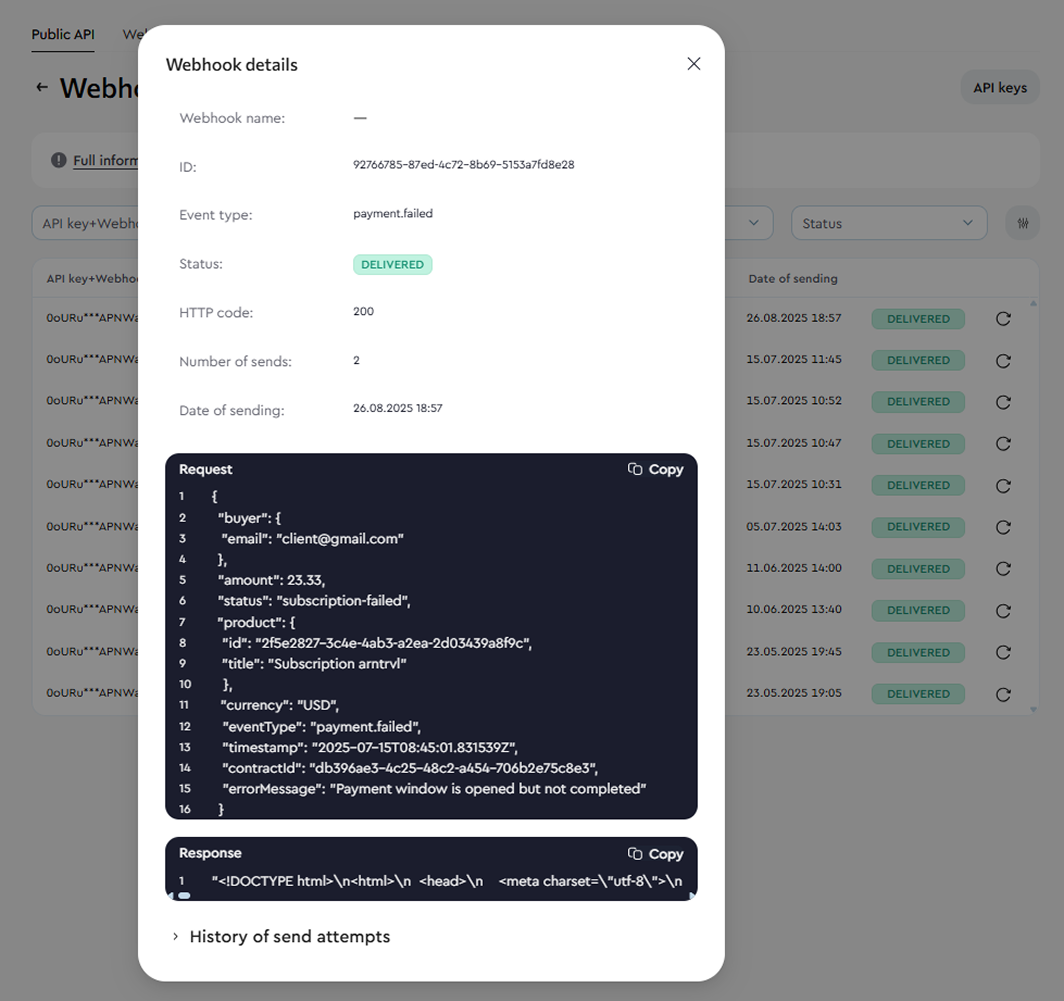Resend the 05.07.2025 14:03 webhook
The width and height of the screenshot is (1064, 1001).
(x=1003, y=527)
